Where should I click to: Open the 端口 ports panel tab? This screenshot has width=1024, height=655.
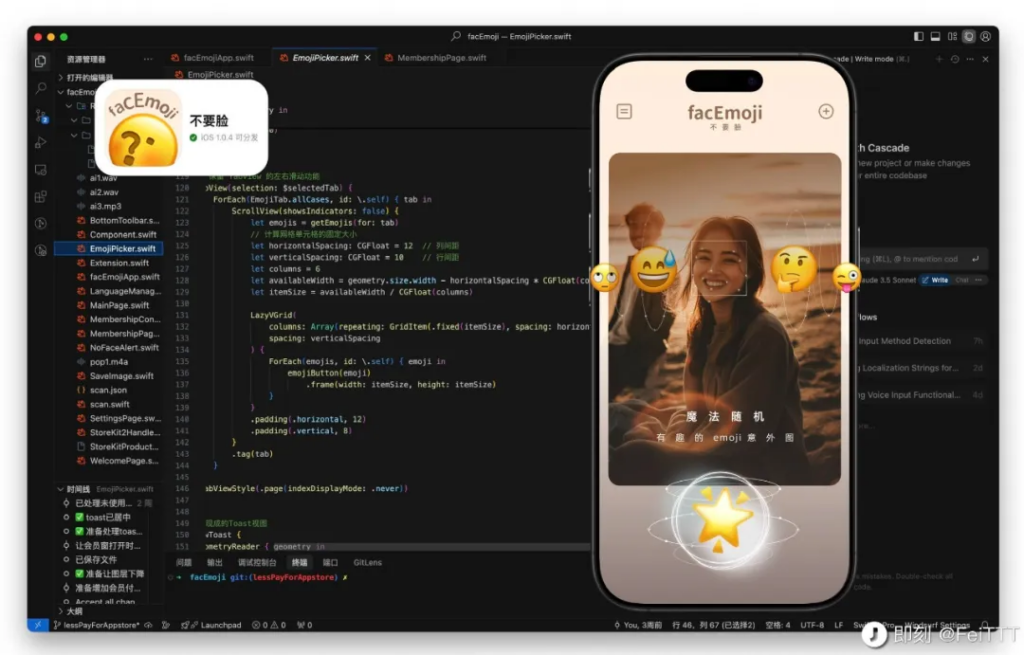point(330,562)
